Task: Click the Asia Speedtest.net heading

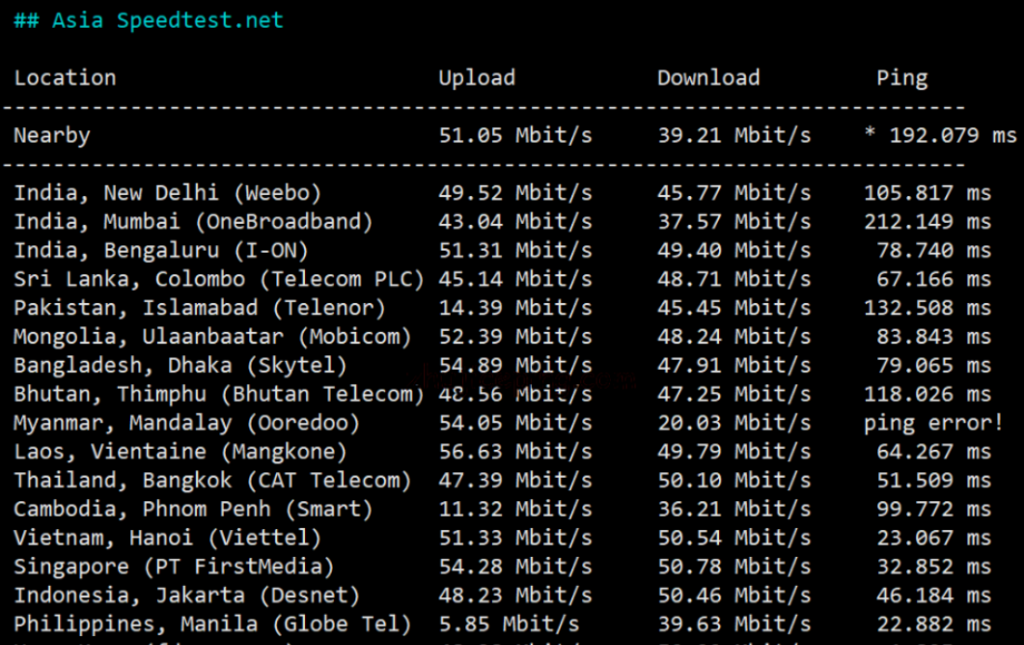Action: (x=148, y=20)
